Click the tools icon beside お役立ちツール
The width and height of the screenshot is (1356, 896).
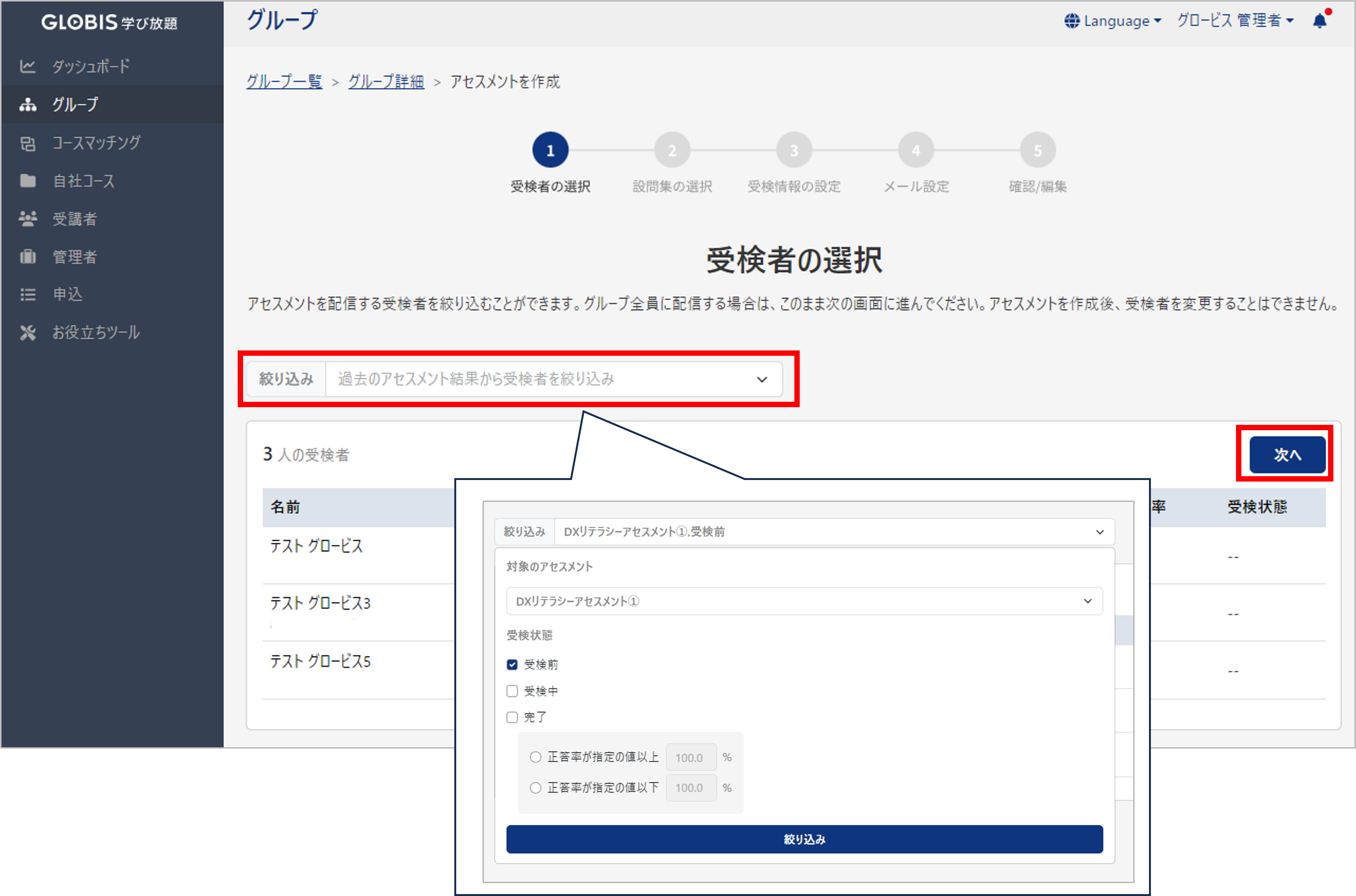(x=28, y=332)
